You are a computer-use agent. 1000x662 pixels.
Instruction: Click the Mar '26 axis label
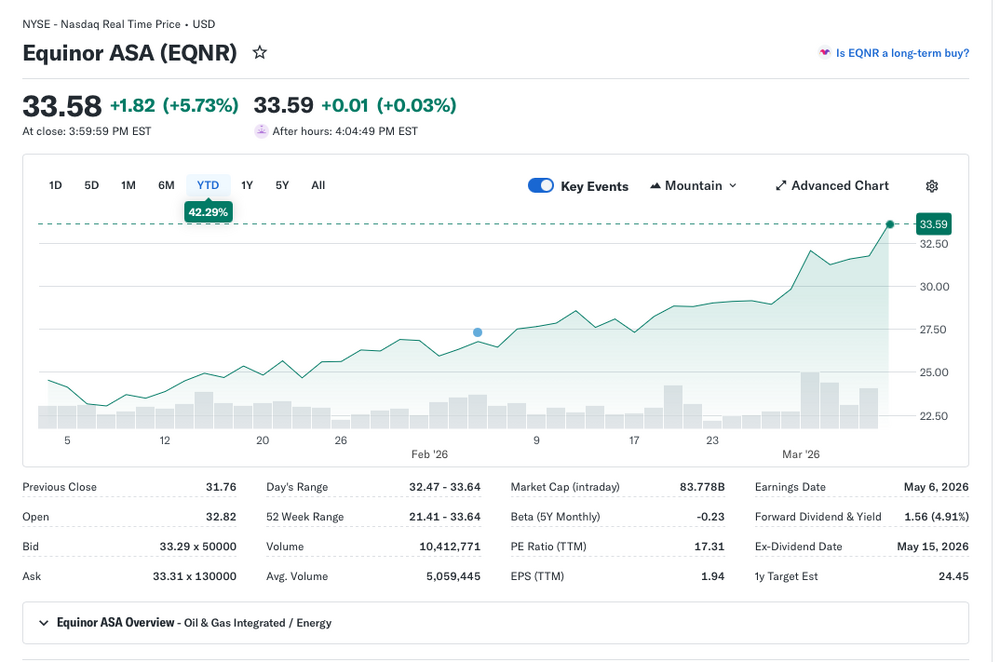click(x=801, y=455)
